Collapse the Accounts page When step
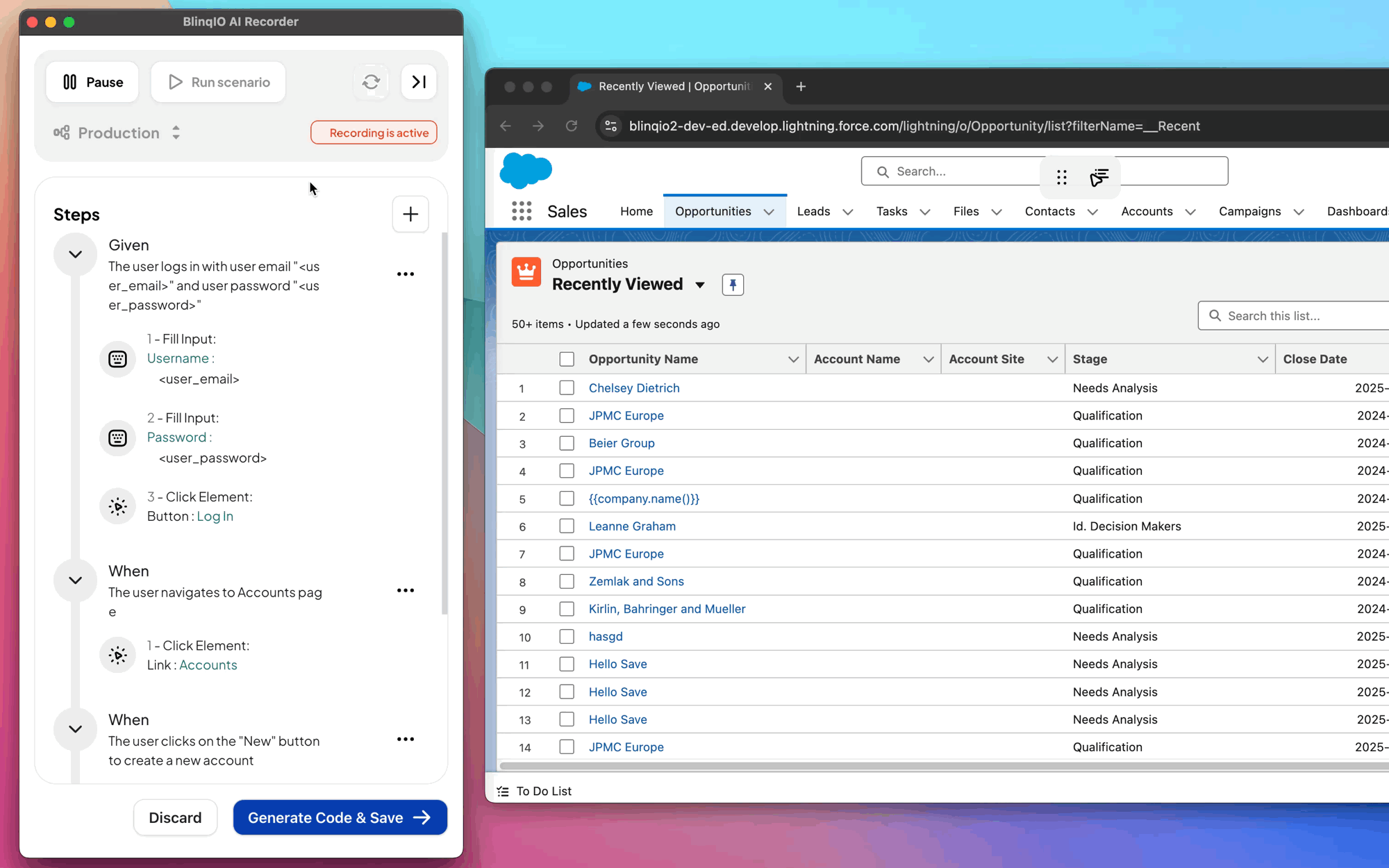Screen dimensions: 1389x868 coord(75,580)
